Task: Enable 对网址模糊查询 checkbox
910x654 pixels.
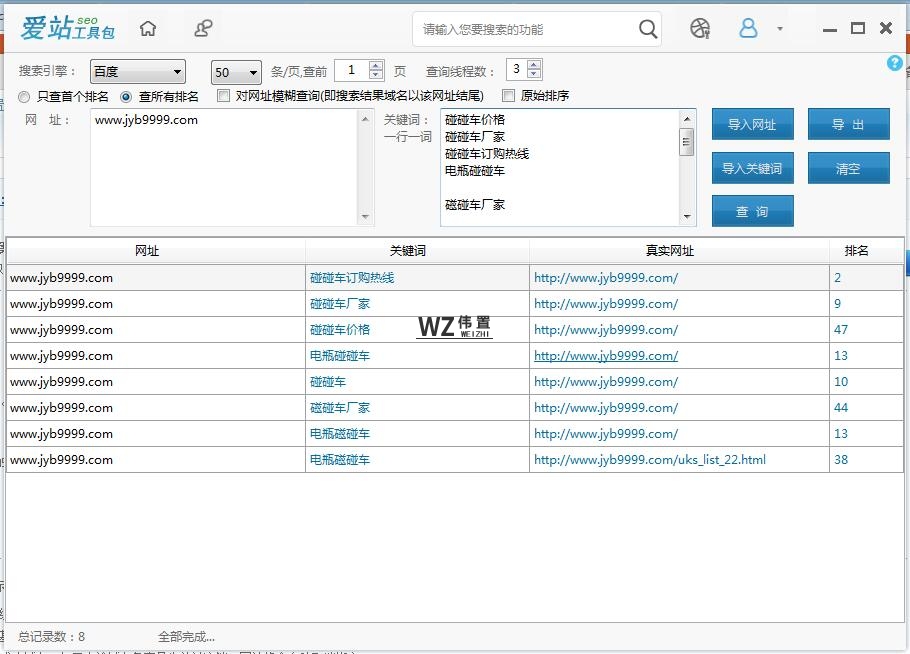Action: tap(224, 96)
